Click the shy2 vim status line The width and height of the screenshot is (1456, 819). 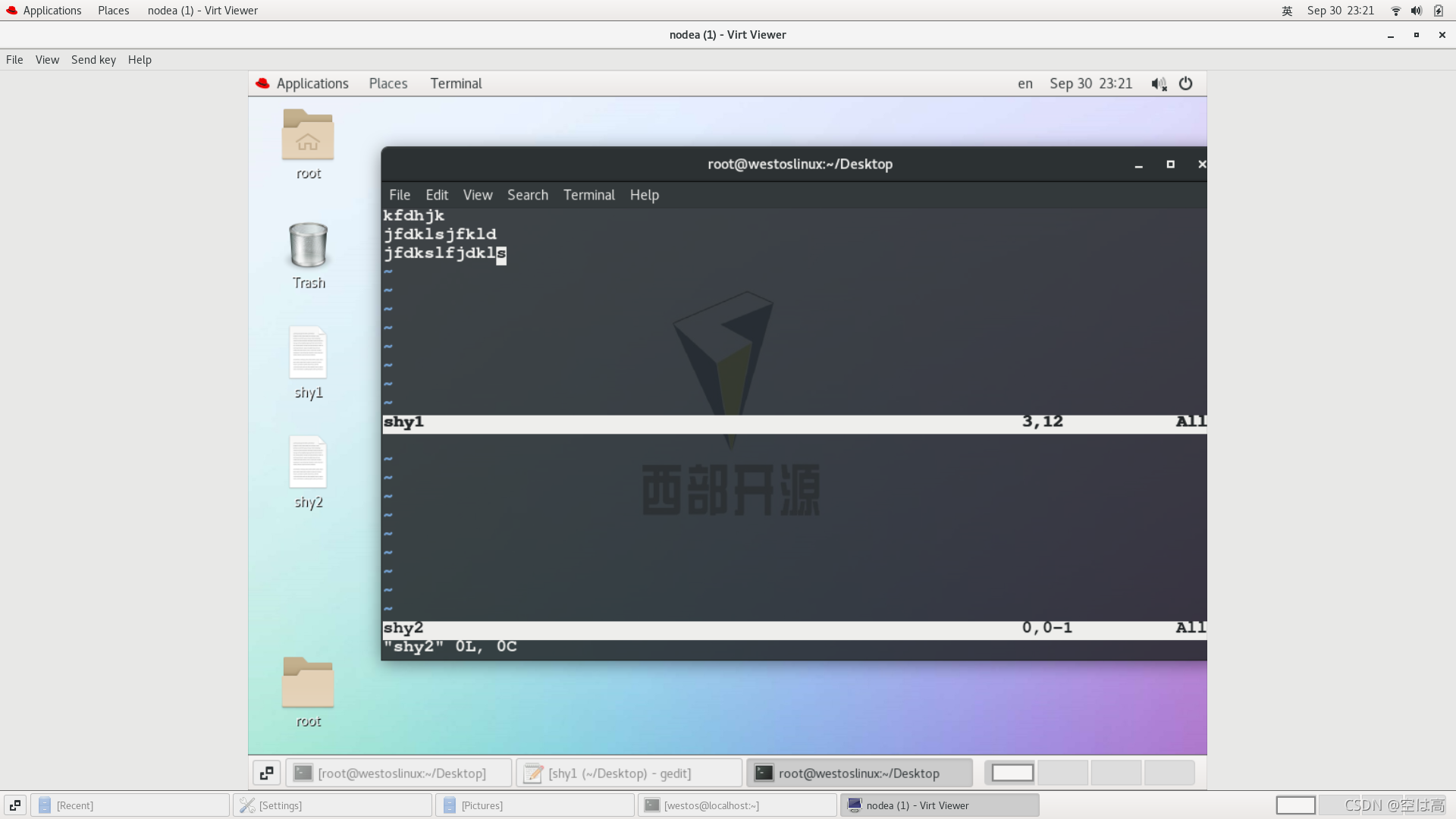pos(794,629)
